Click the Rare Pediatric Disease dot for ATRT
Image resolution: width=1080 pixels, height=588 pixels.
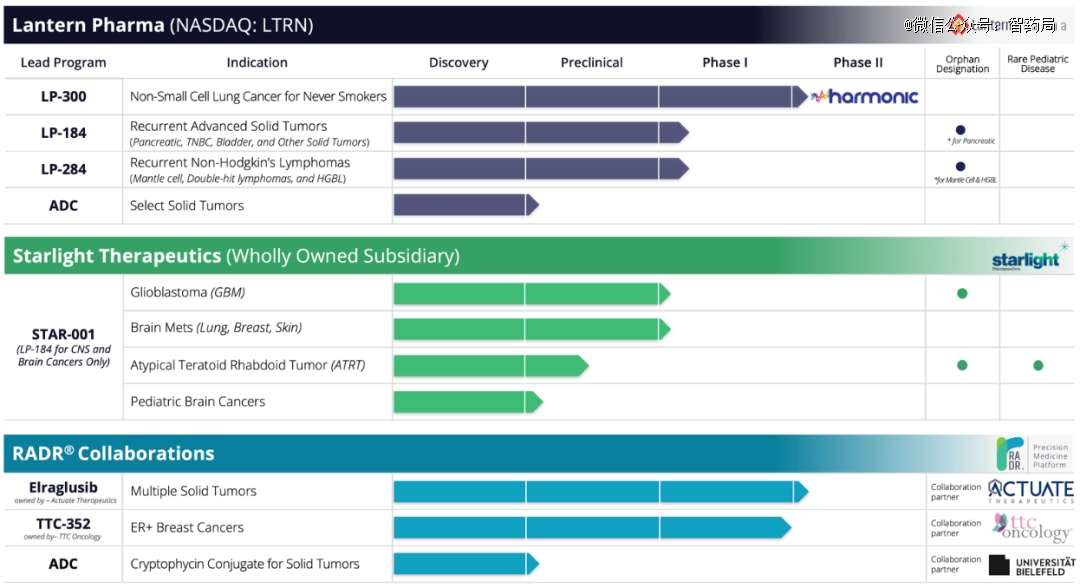(1038, 366)
